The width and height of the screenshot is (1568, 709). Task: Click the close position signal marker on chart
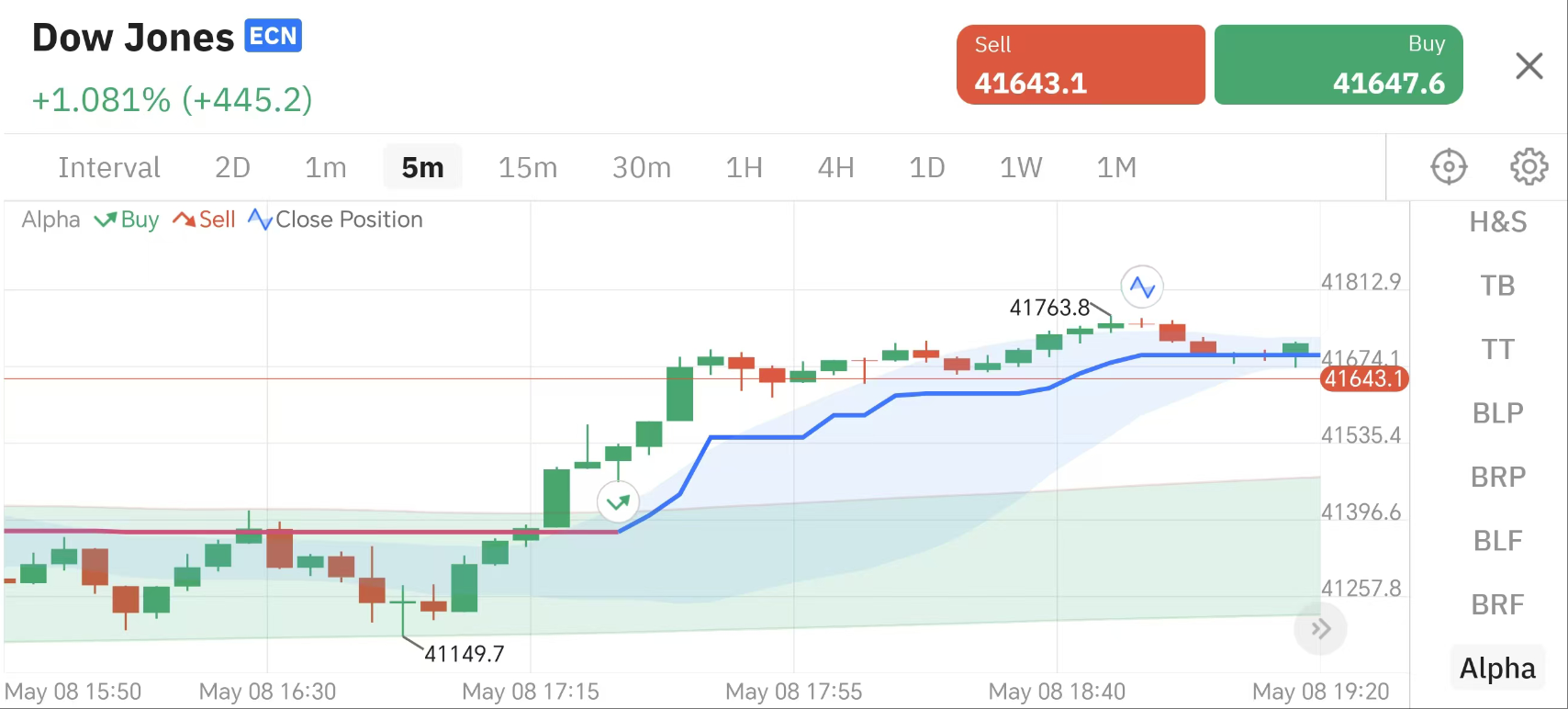pyautogui.click(x=1142, y=287)
